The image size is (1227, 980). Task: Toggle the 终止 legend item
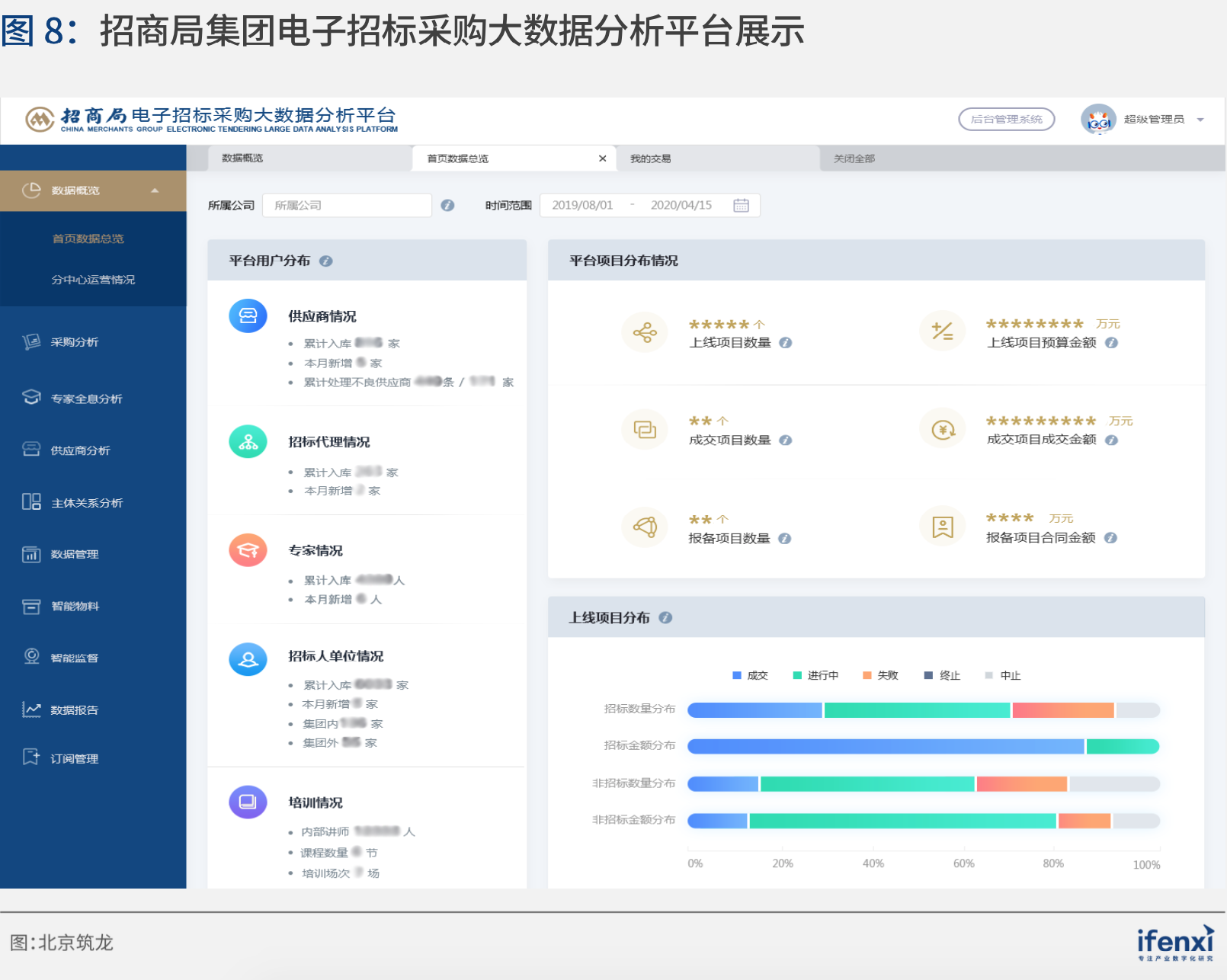942,676
